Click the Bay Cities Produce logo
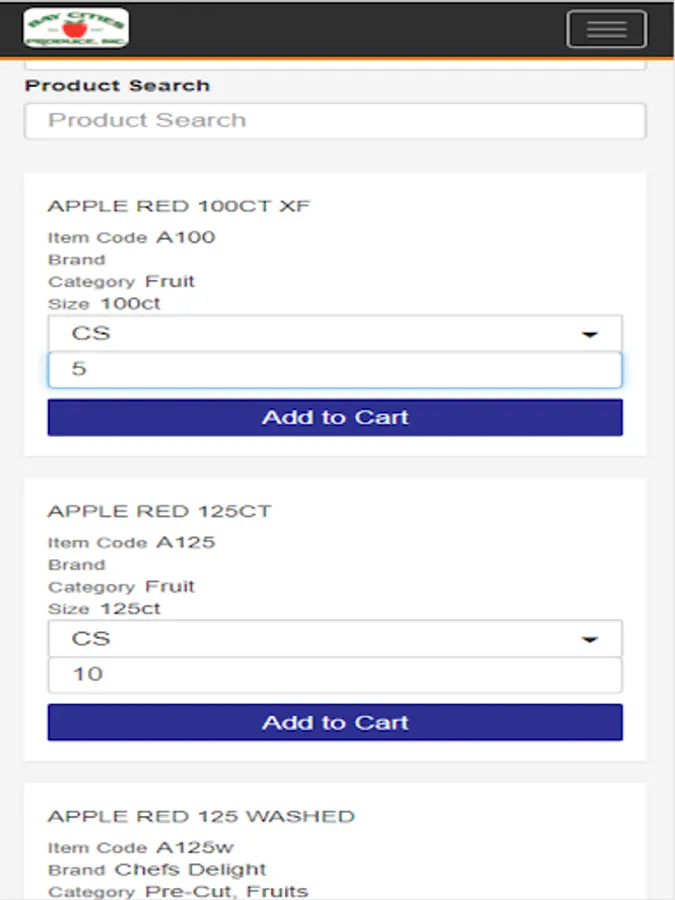The height and width of the screenshot is (900, 675). 76,28
